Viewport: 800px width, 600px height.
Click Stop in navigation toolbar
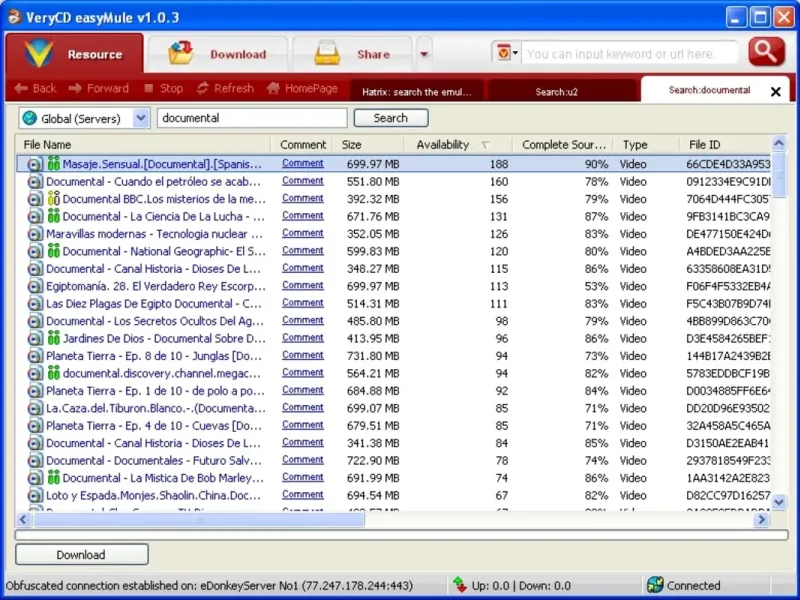point(163,88)
